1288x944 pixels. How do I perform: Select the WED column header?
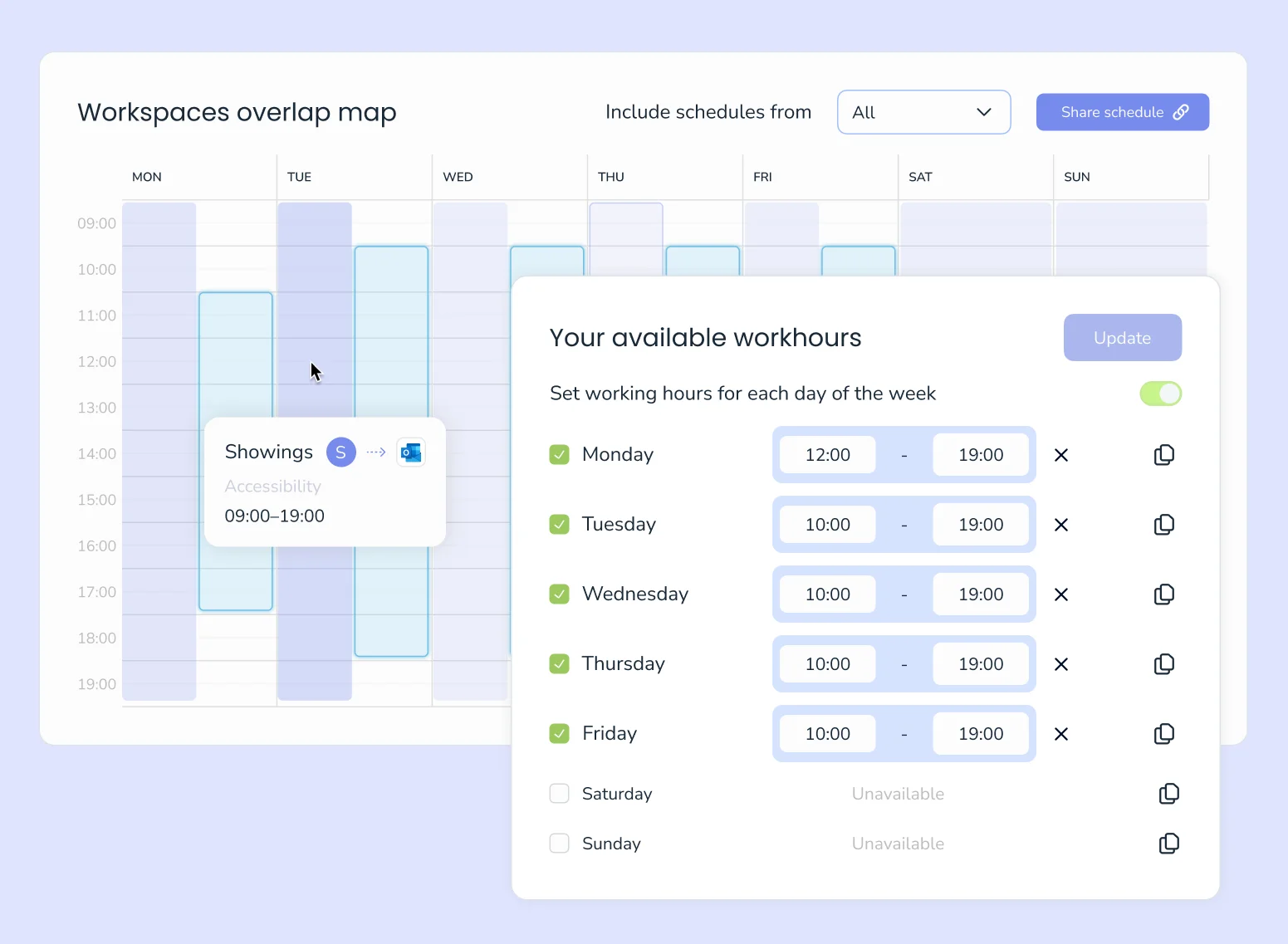[x=458, y=177]
